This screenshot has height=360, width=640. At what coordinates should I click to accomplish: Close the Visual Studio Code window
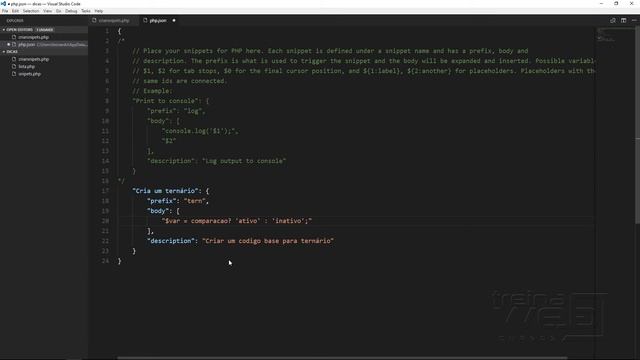[631, 4]
